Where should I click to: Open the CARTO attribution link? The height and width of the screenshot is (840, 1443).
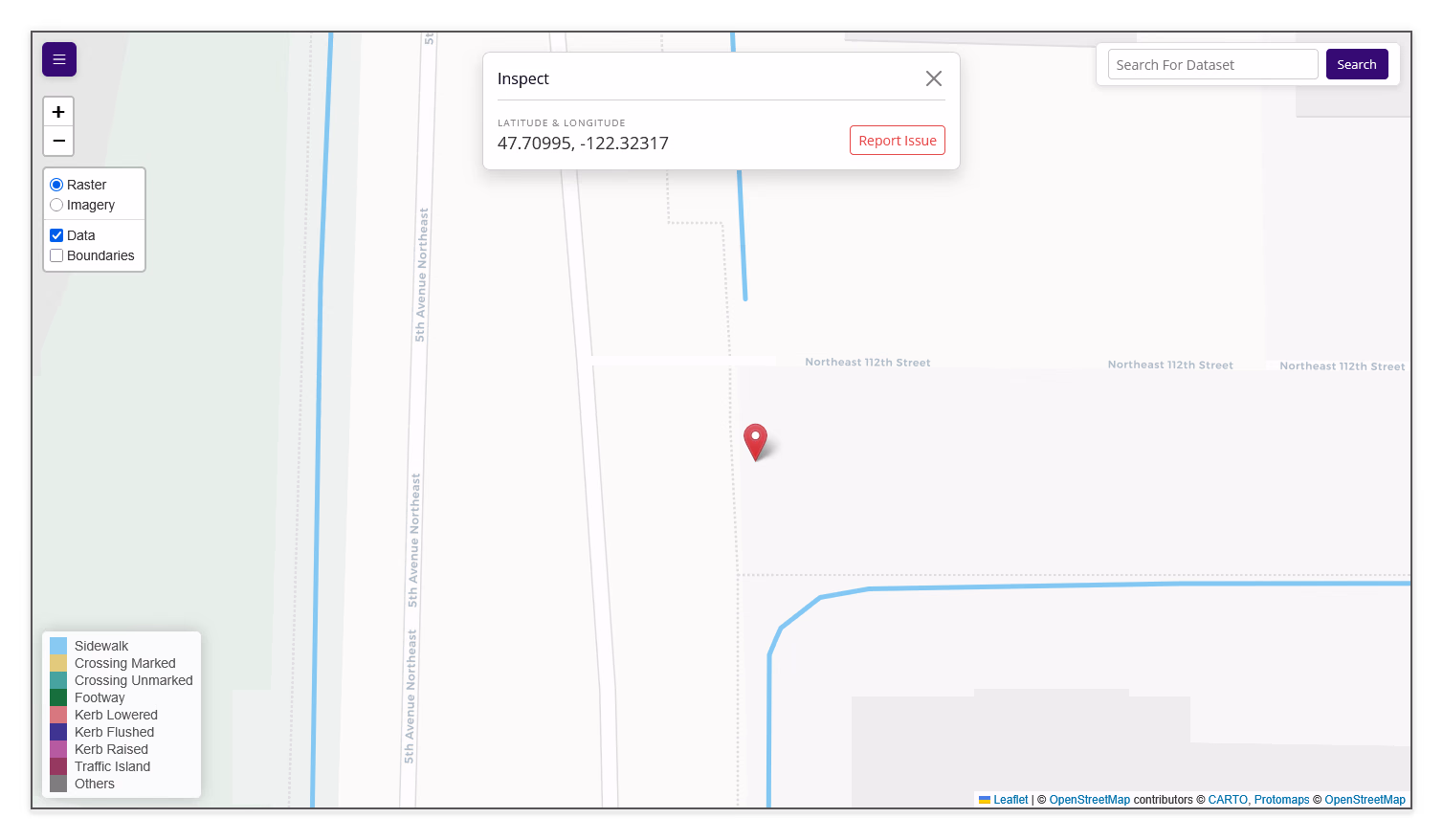(1228, 800)
